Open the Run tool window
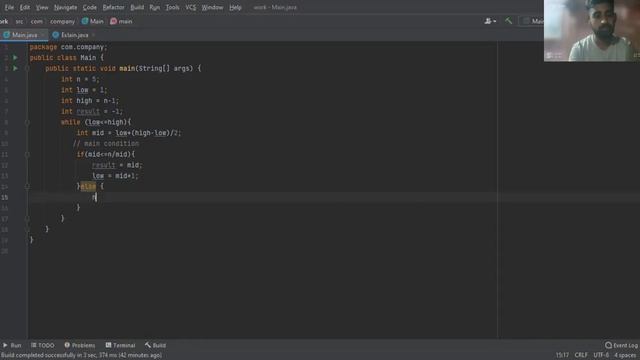 tap(12, 345)
